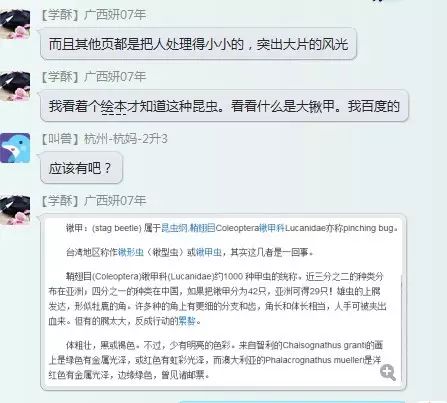Click the username above the 大锹甲 message
Viewport: 447px width, 403px height.
(x=94, y=77)
